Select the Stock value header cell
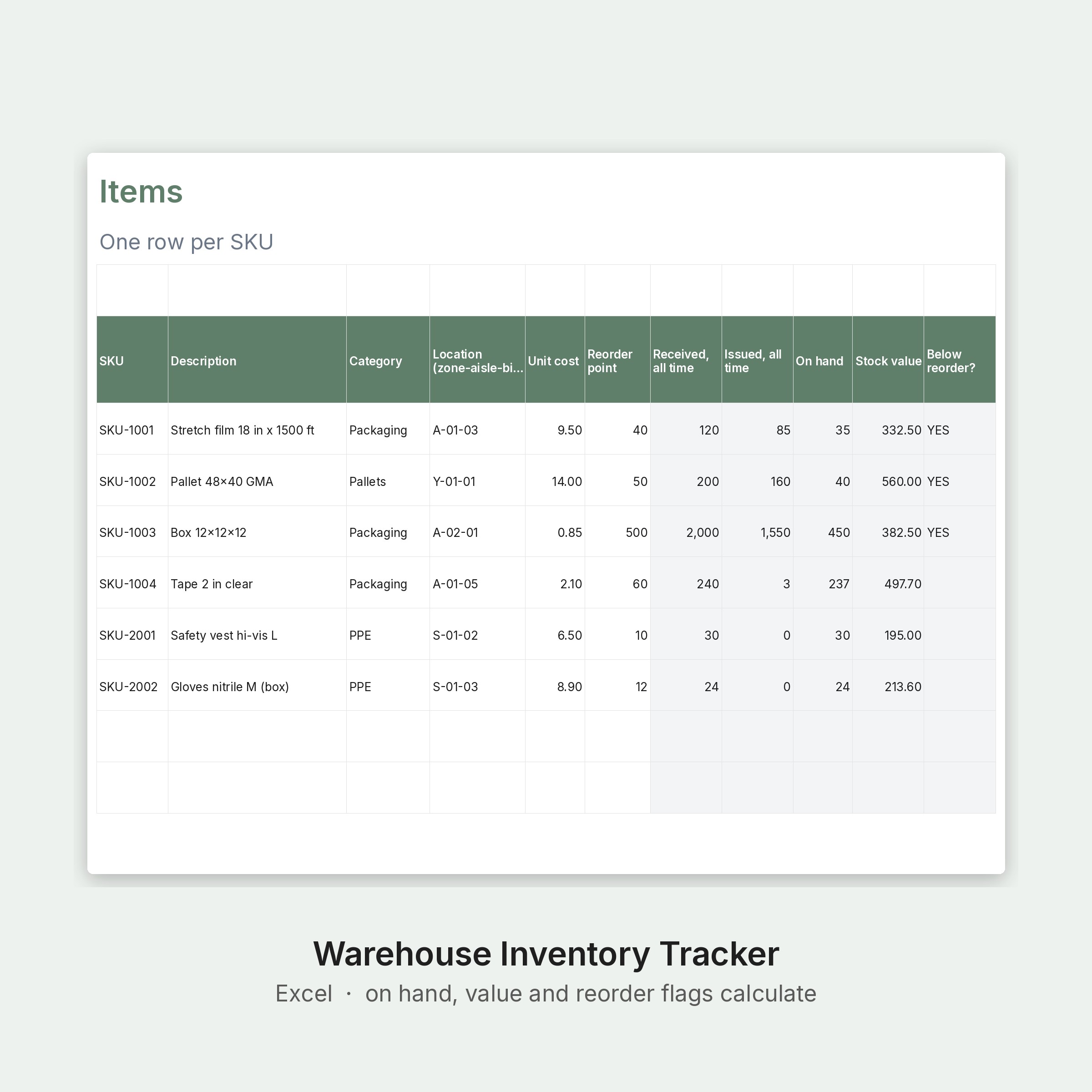 point(888,359)
